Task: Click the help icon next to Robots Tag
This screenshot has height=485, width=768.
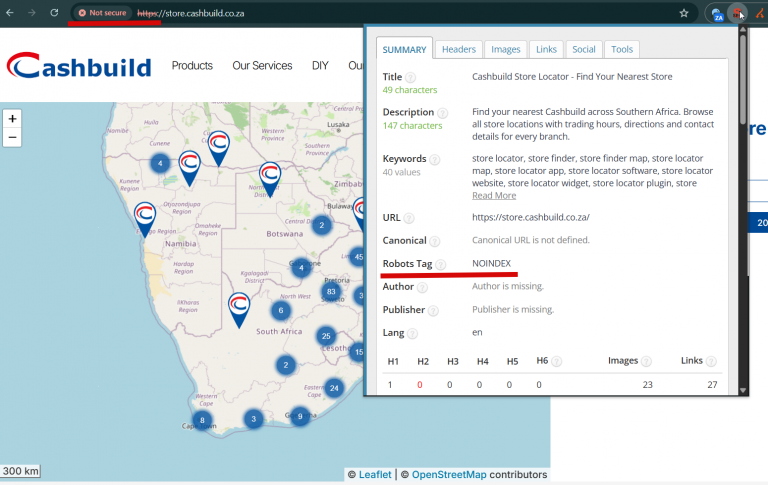Action: [441, 265]
